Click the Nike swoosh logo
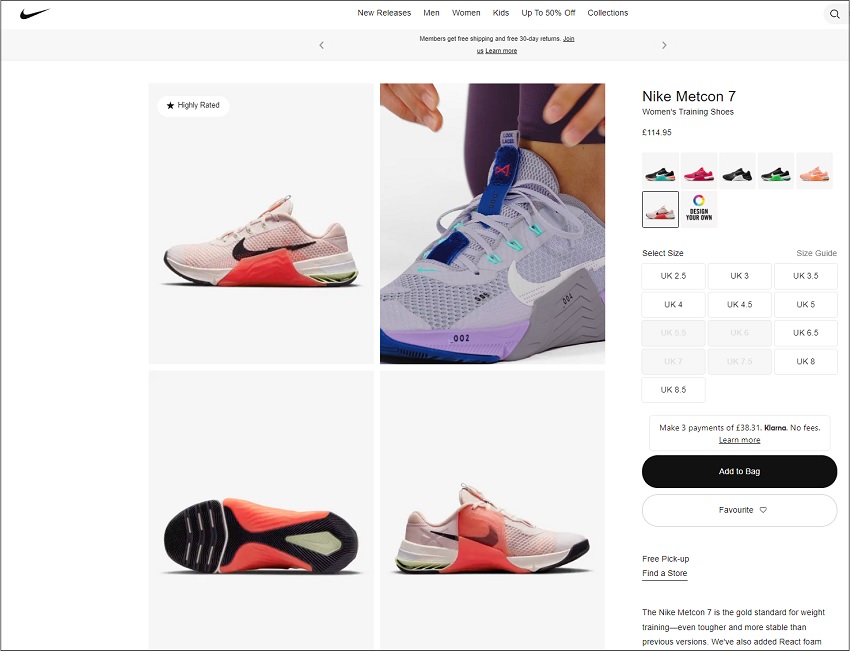850x652 pixels. pos(34,14)
